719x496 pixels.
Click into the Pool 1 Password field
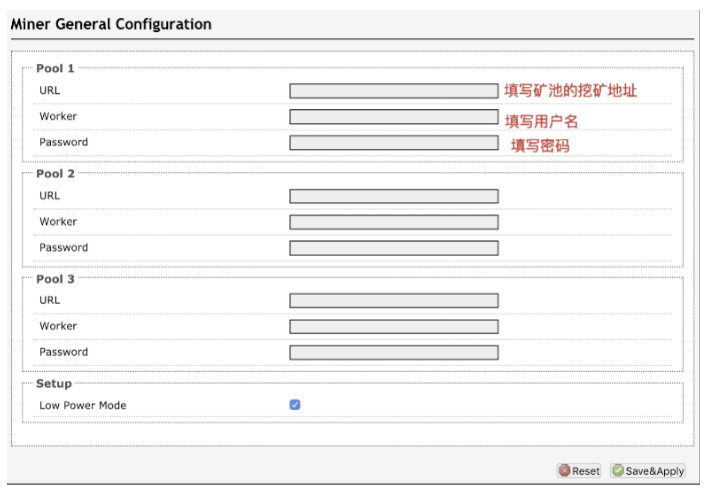(394, 143)
